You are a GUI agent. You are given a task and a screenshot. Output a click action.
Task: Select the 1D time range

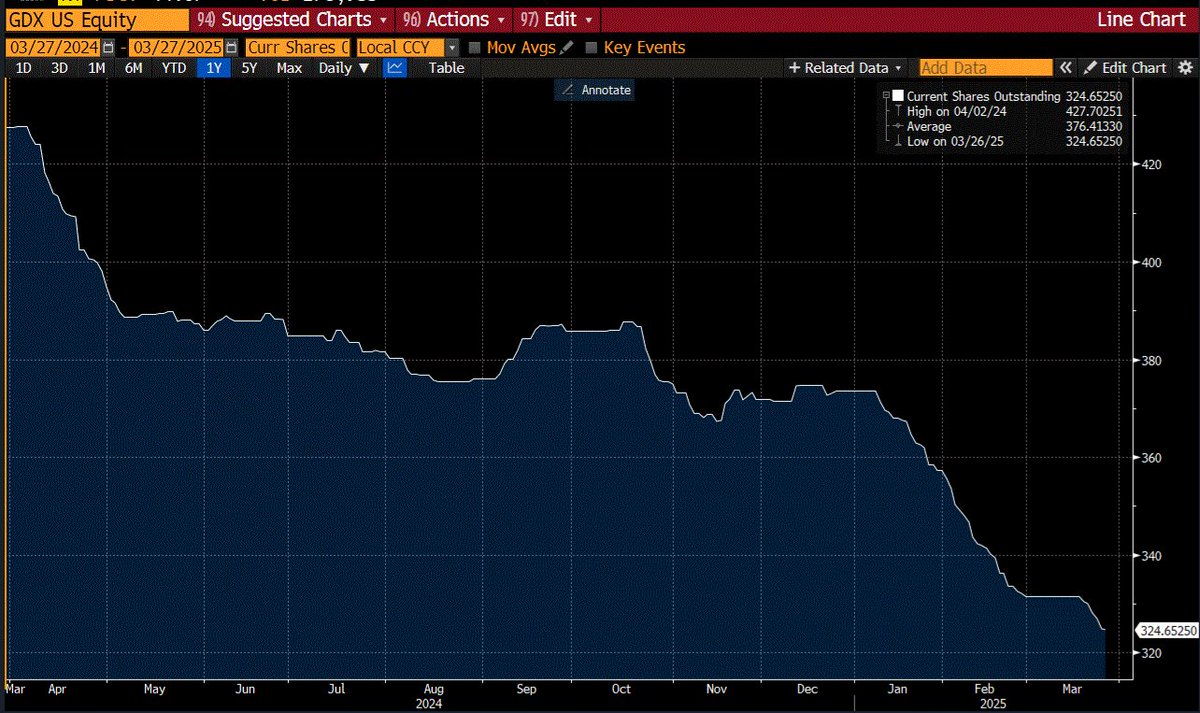pos(24,68)
